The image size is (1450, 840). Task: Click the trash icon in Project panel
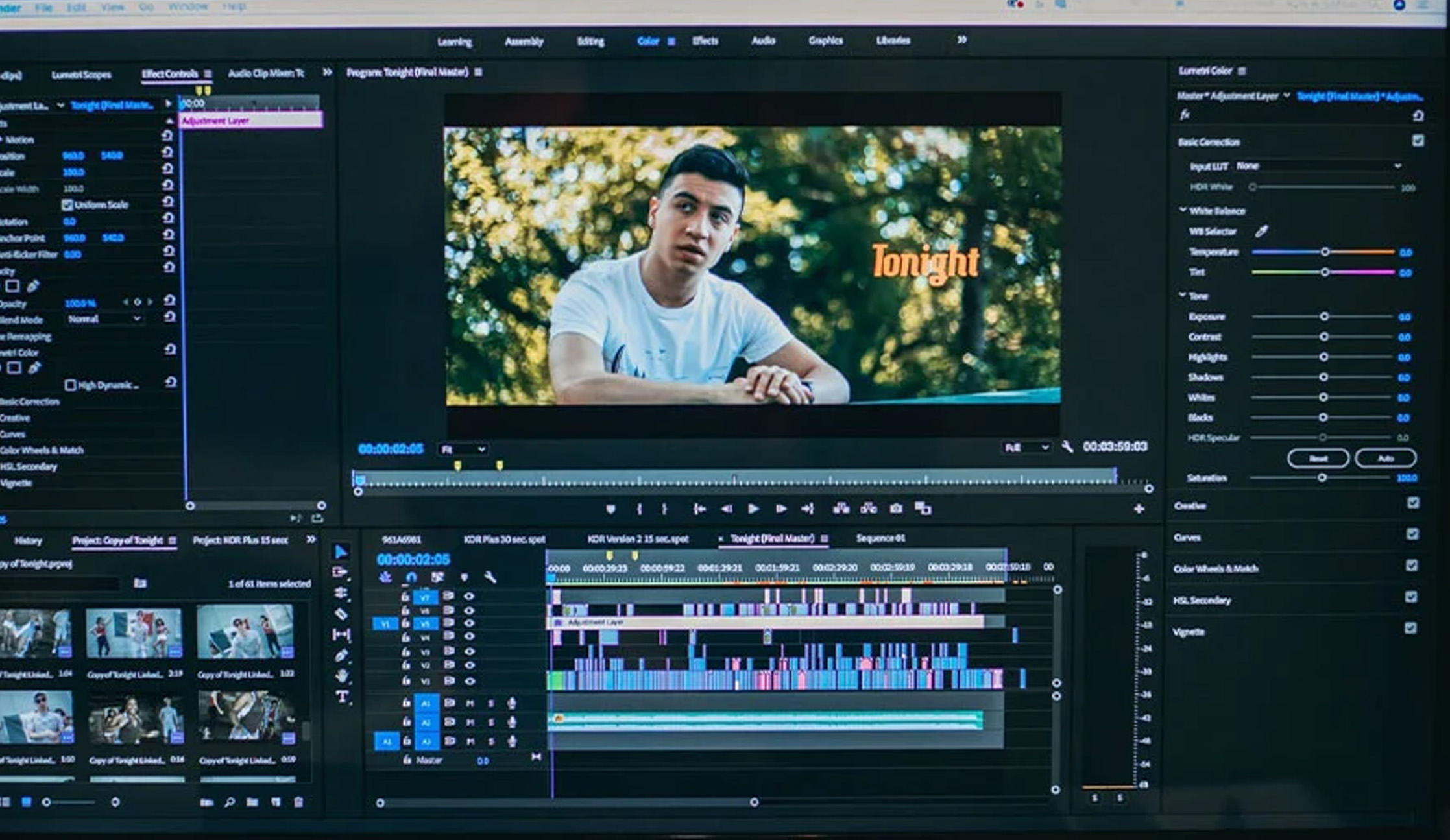click(298, 802)
